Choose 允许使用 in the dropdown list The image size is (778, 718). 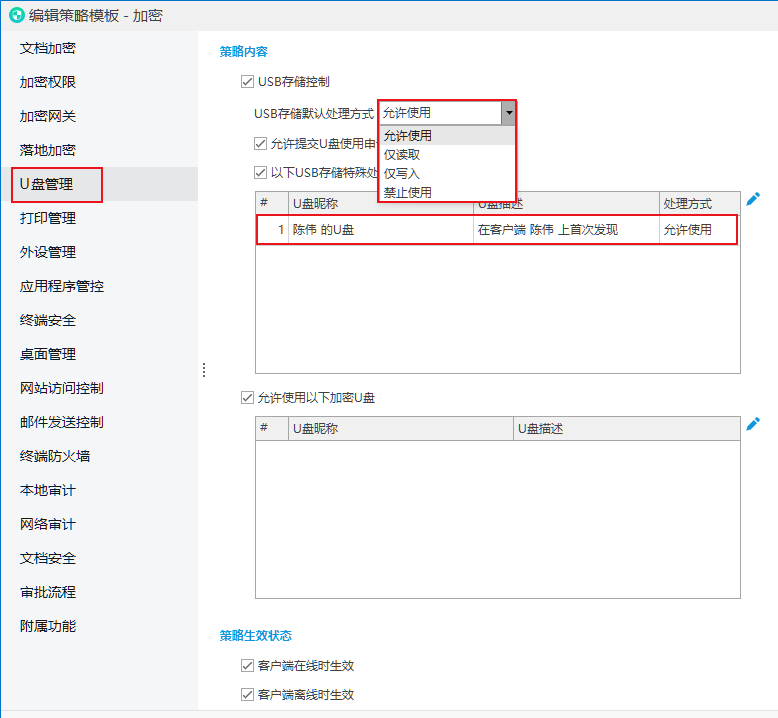(447, 135)
